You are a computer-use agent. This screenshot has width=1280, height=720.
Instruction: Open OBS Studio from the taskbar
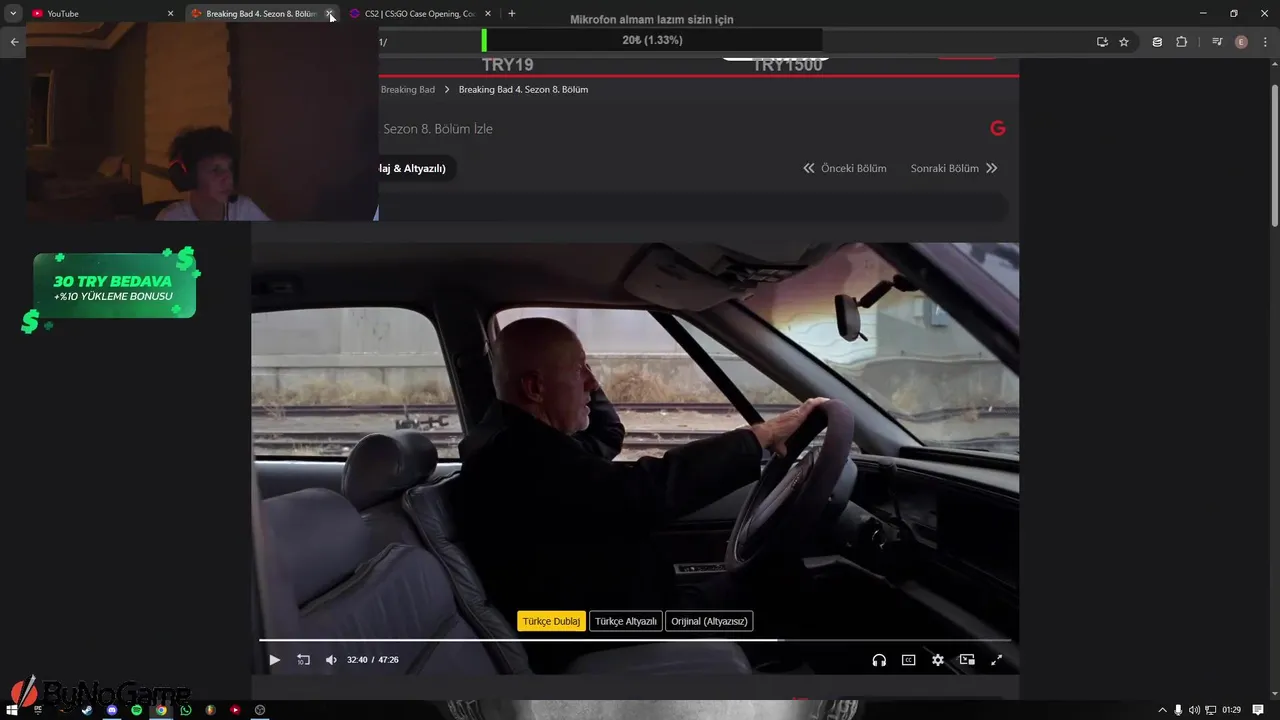point(260,710)
